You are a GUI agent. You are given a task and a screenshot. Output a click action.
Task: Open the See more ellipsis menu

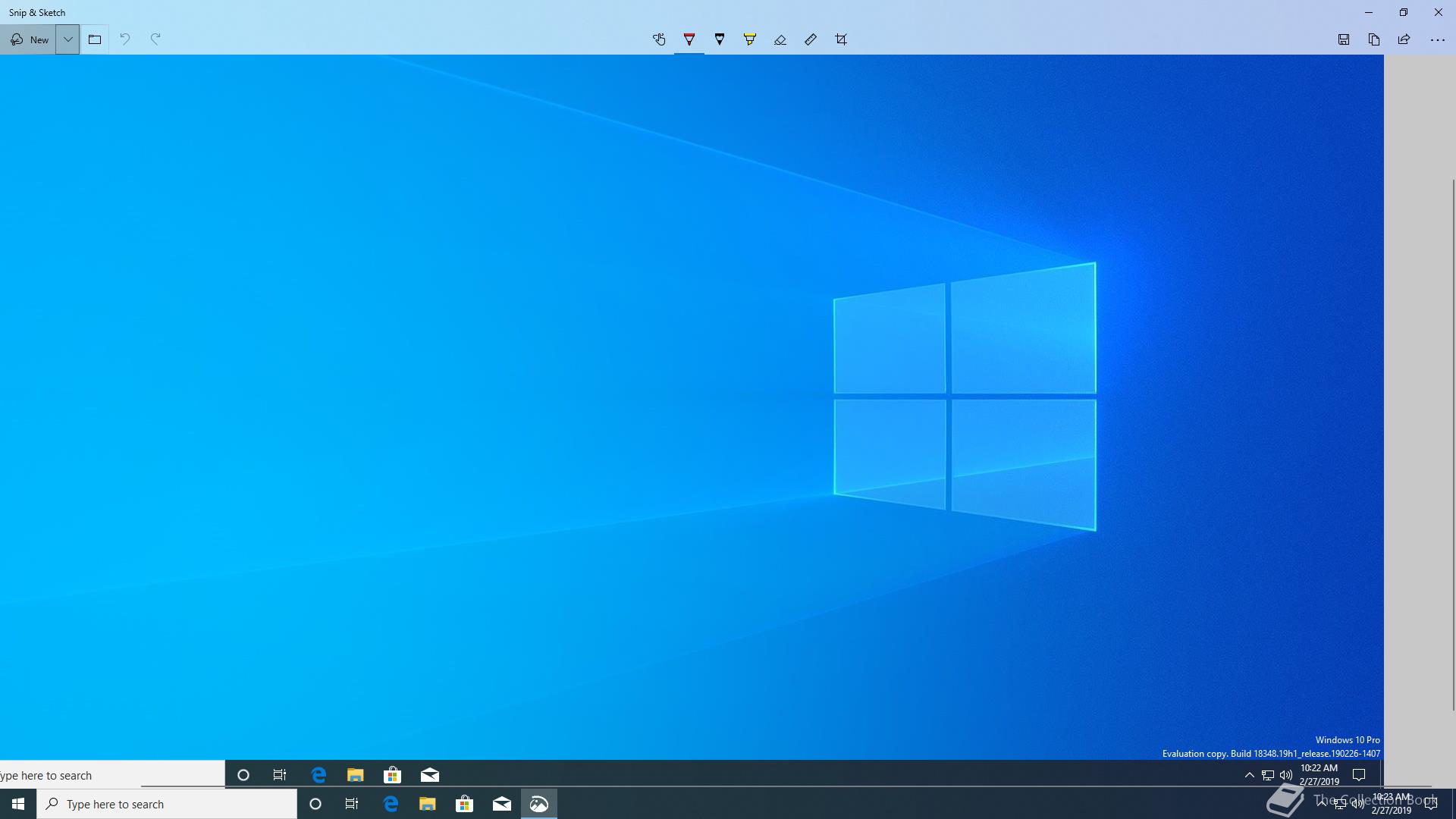pos(1438,39)
